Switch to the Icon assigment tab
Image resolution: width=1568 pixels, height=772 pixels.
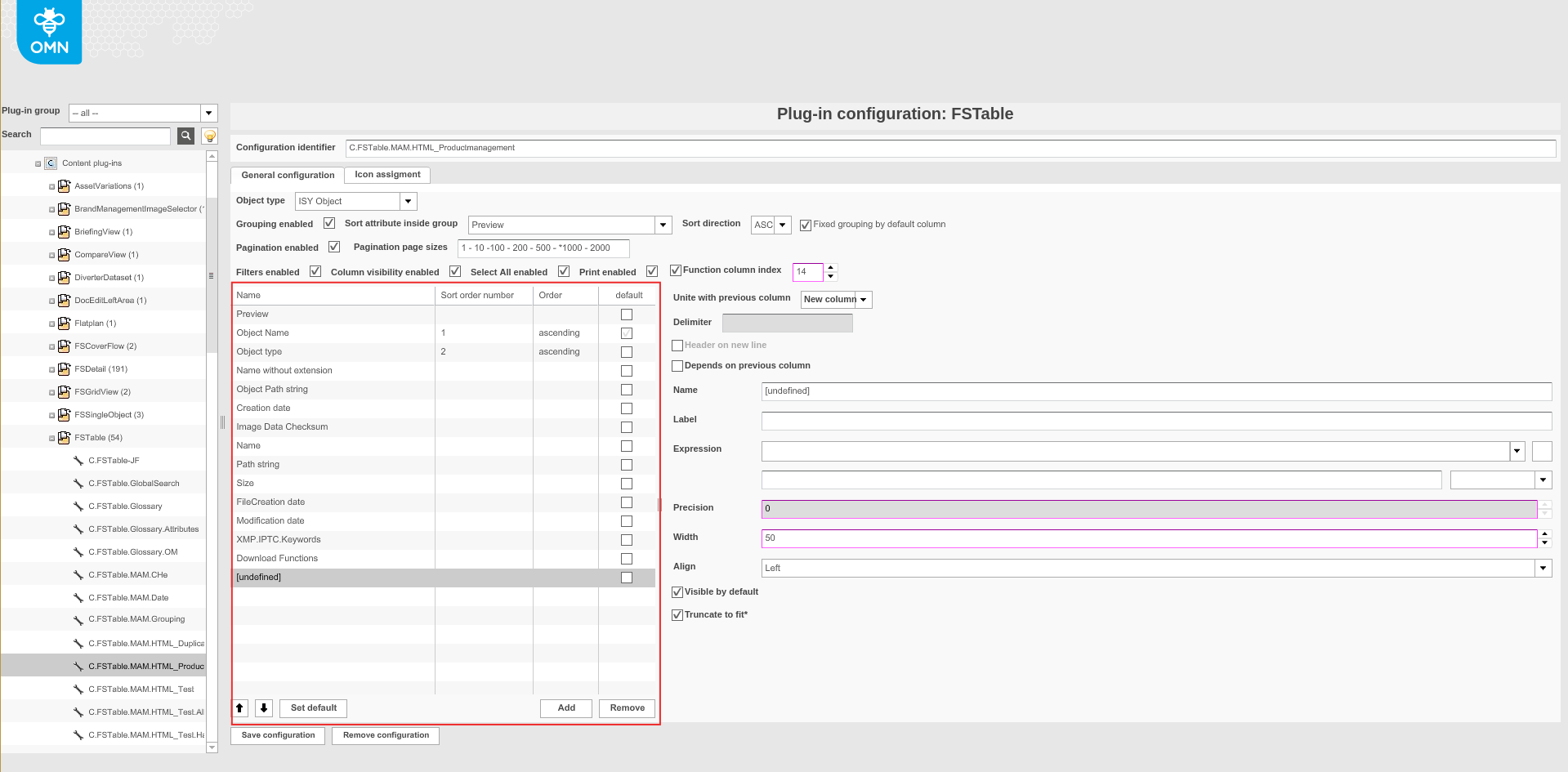coord(386,174)
